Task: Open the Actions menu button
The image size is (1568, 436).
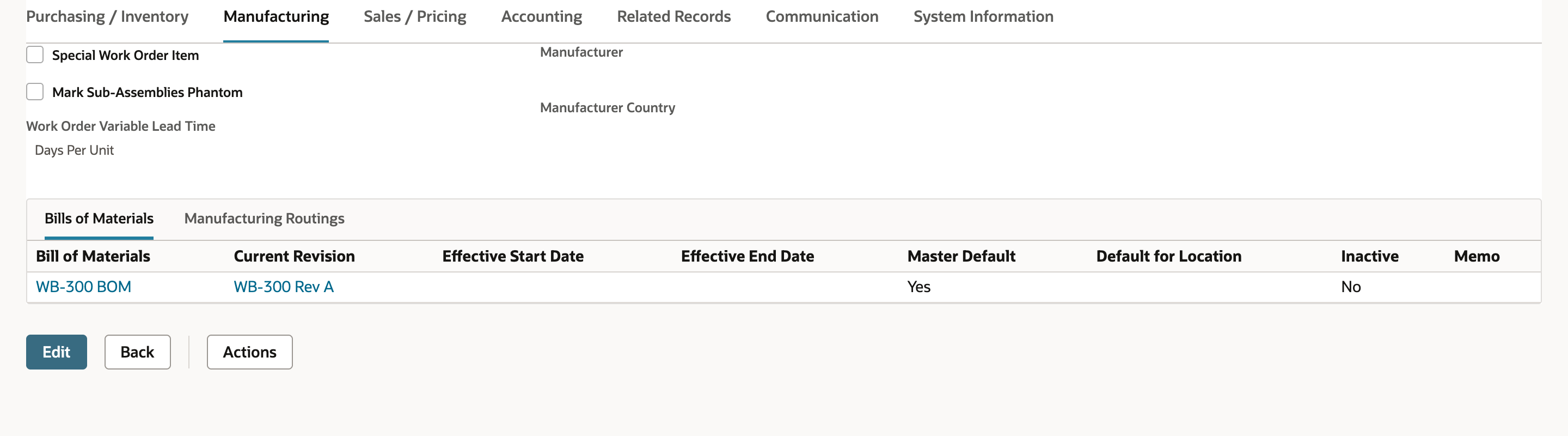Action: point(249,352)
